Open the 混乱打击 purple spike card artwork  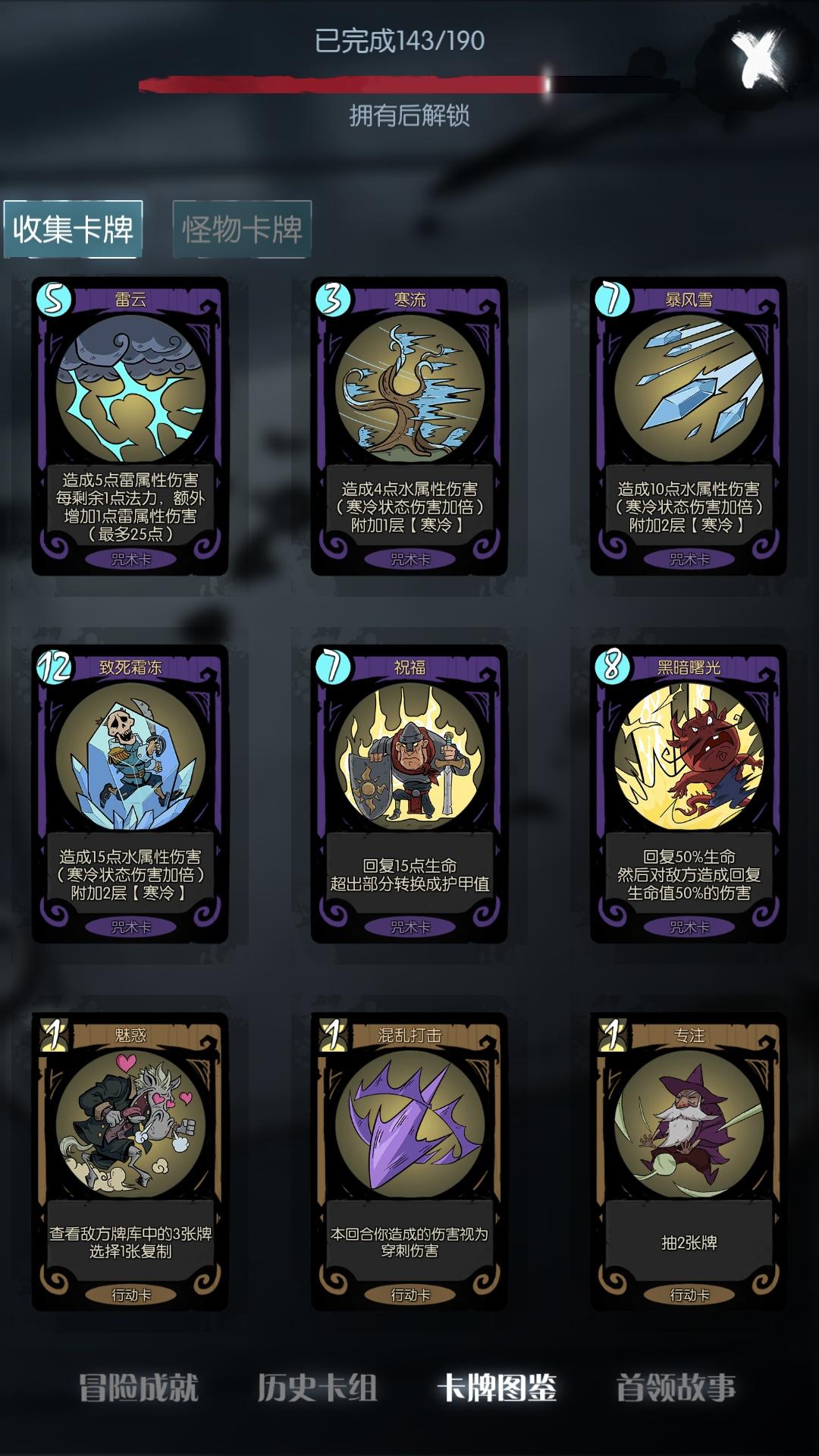point(409,1125)
